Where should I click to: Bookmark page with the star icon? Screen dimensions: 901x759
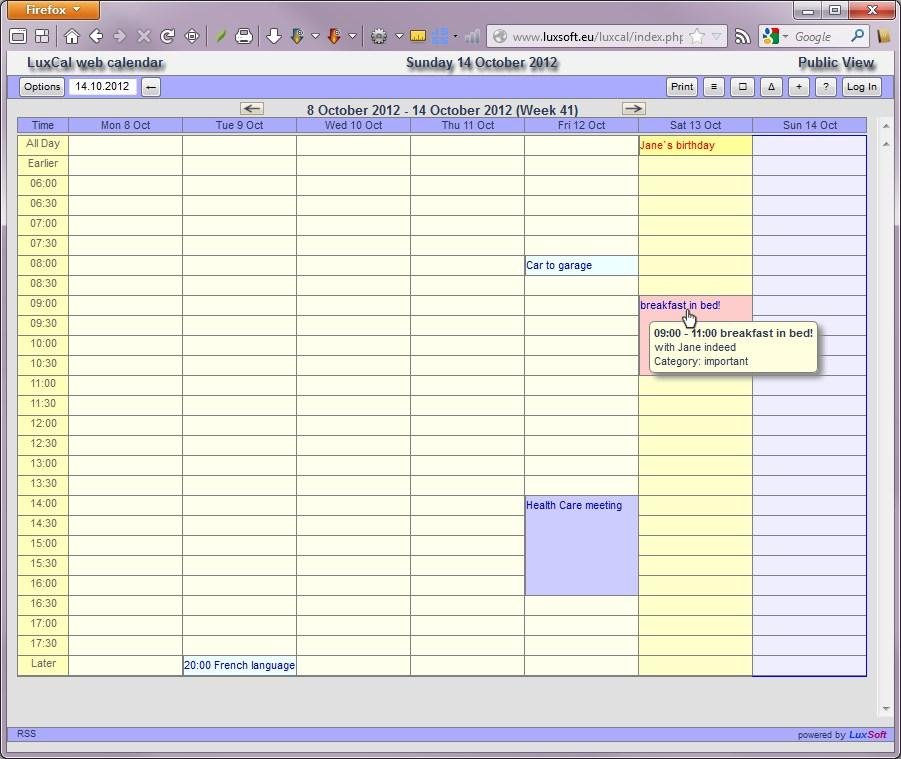coord(697,36)
